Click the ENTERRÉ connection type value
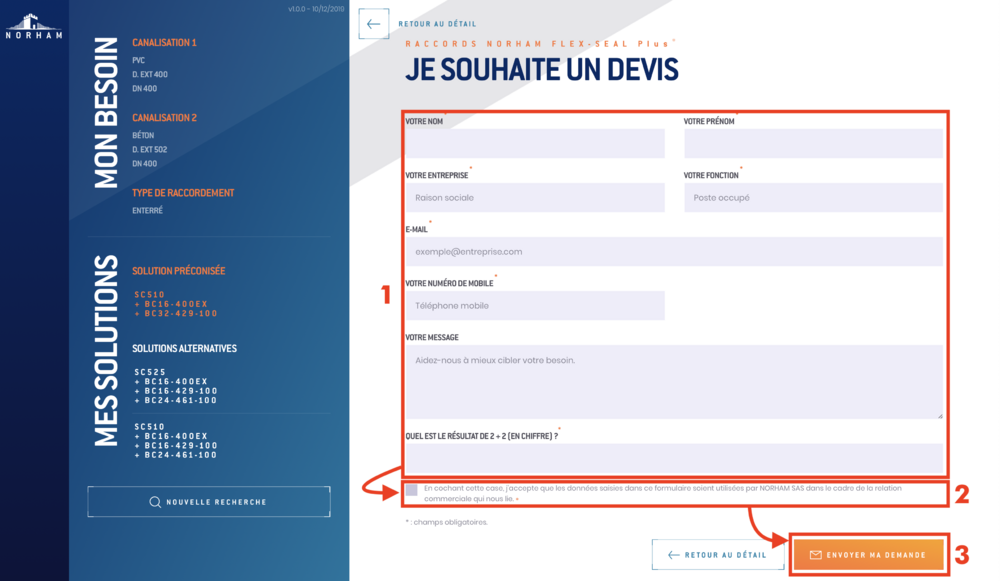Screen dimensions: 1000x581 pos(147,210)
